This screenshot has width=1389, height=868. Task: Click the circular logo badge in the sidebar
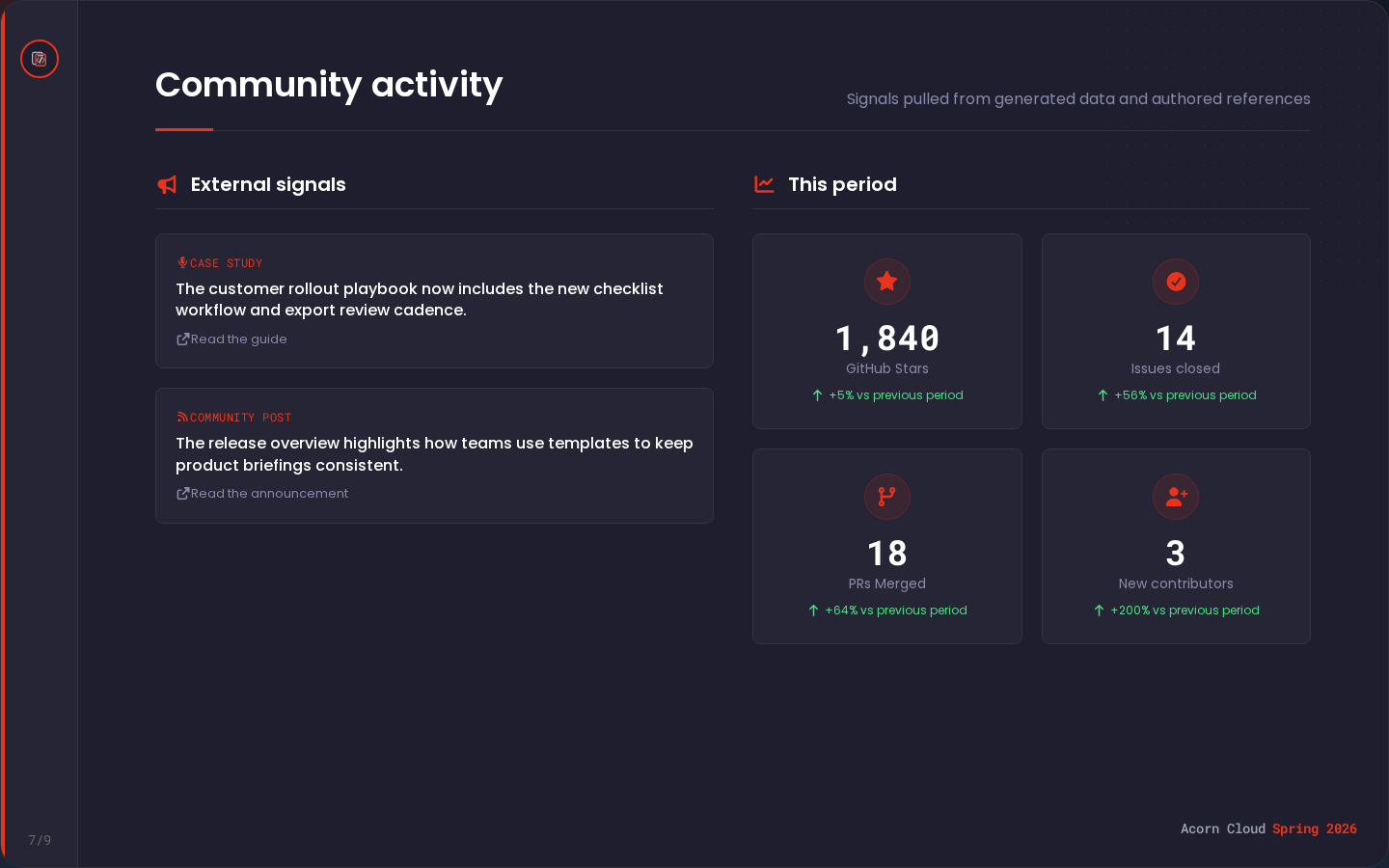click(40, 59)
